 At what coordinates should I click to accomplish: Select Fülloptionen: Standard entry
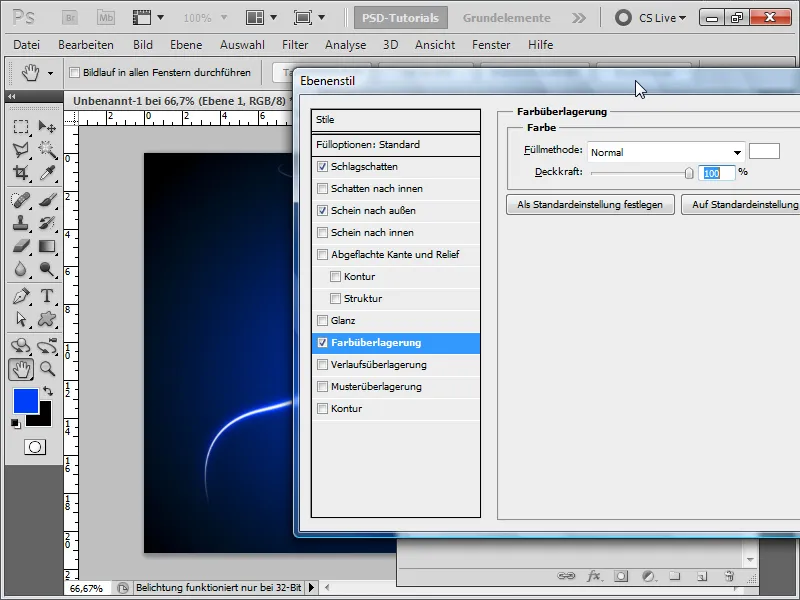click(396, 144)
